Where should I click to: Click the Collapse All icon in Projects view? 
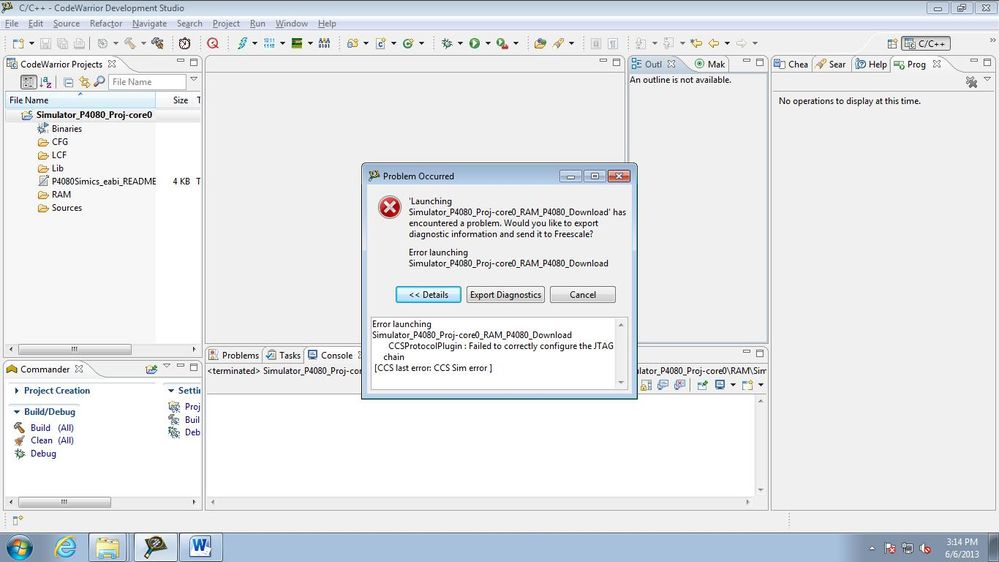pos(68,82)
